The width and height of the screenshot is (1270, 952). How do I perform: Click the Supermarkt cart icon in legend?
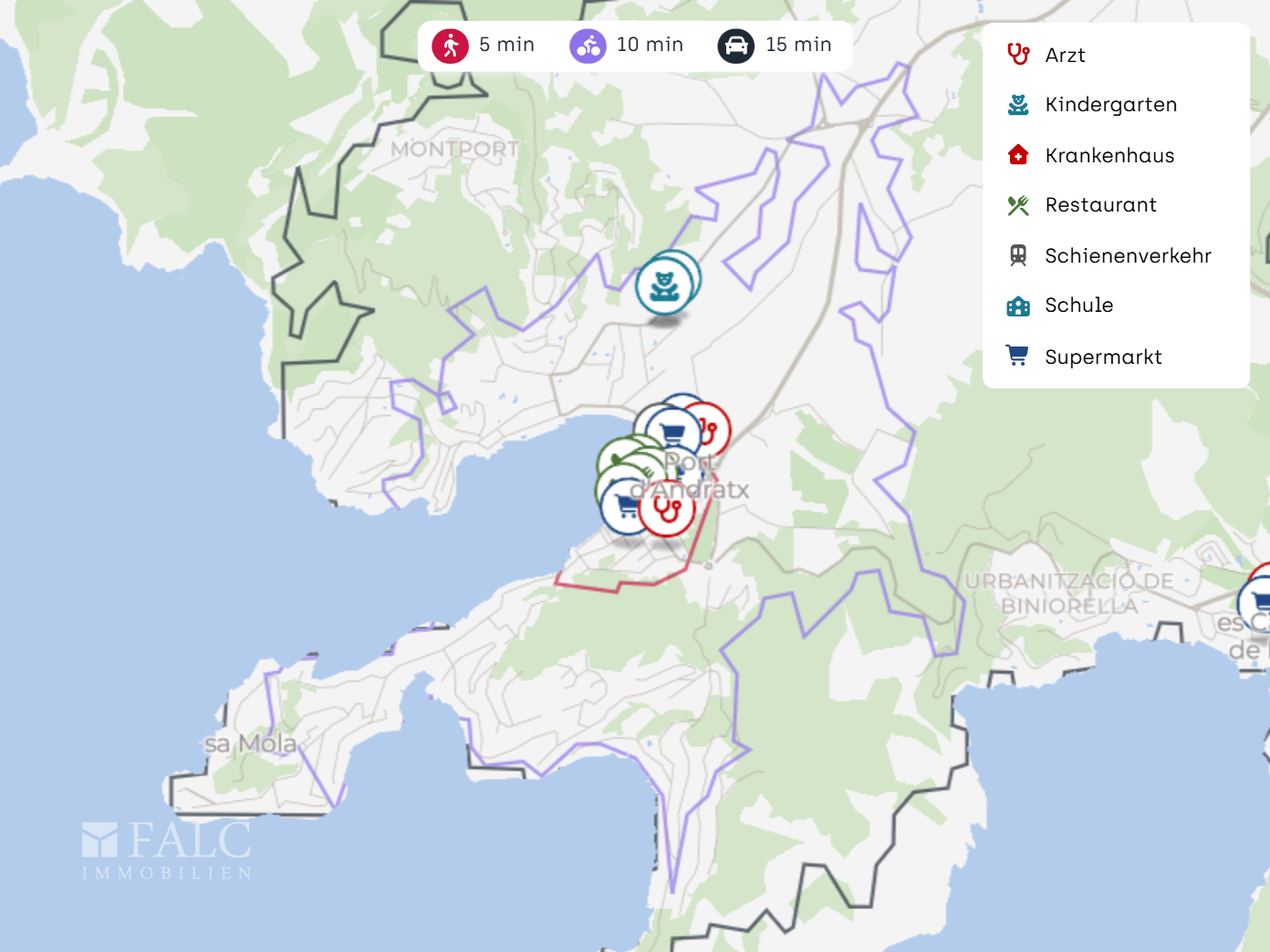[1017, 356]
